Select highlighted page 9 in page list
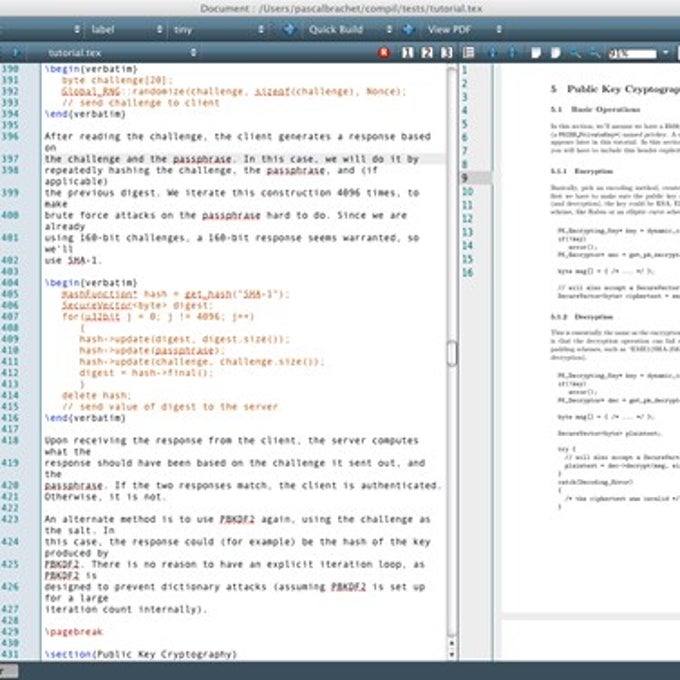Viewport: 680px width, 680px height. click(x=476, y=178)
